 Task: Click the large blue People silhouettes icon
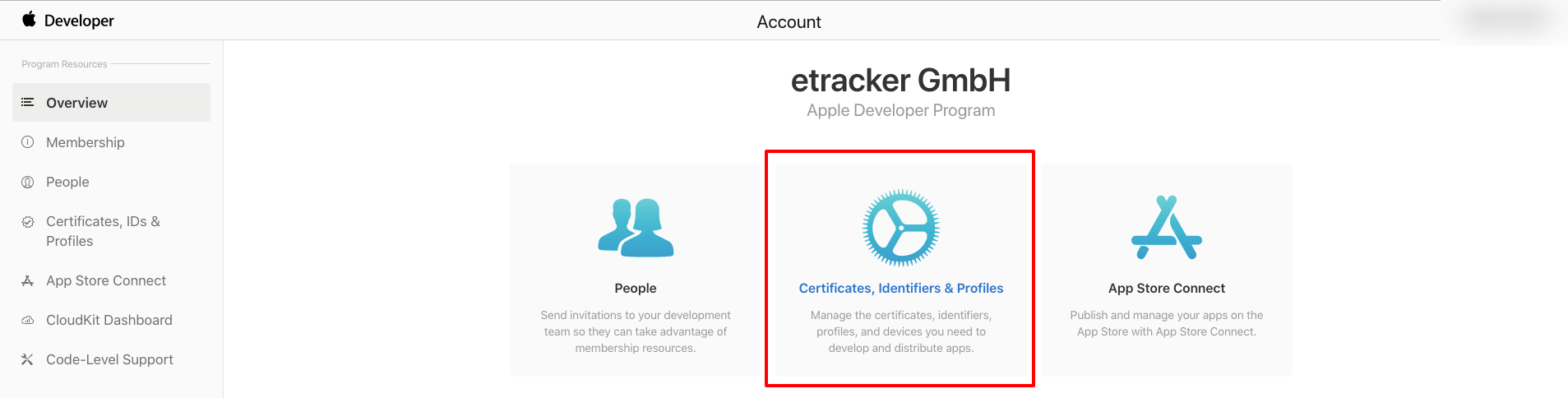click(636, 228)
